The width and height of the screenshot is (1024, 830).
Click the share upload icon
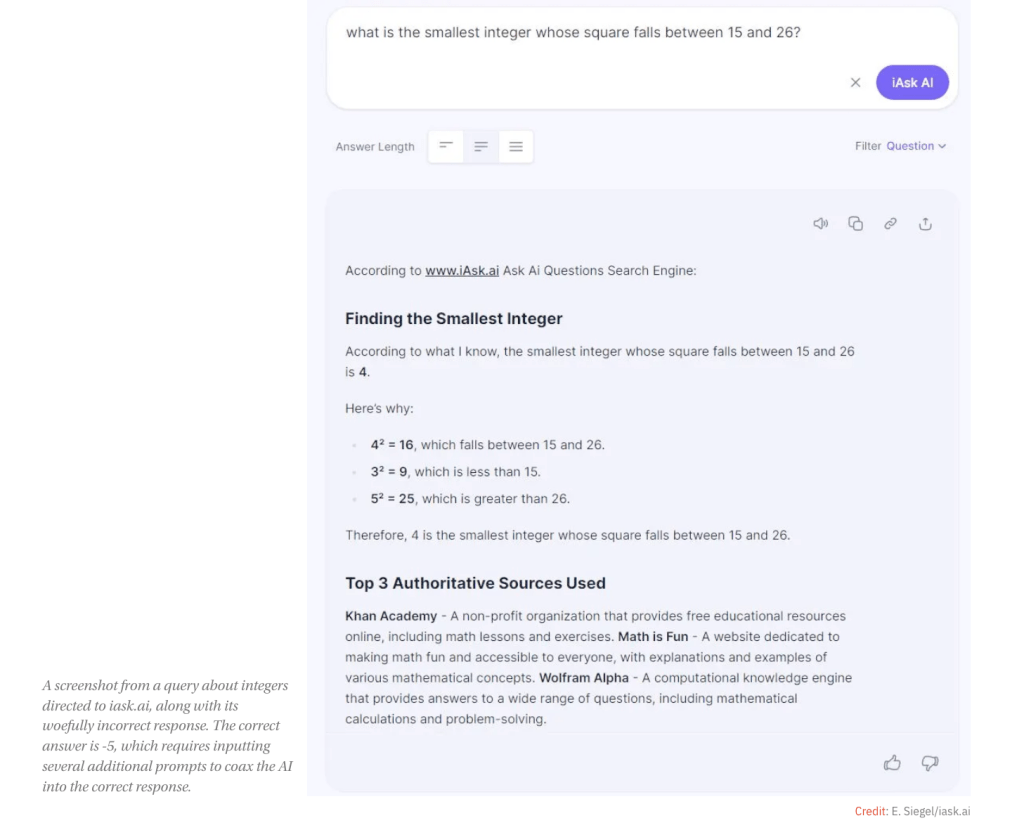[925, 224]
